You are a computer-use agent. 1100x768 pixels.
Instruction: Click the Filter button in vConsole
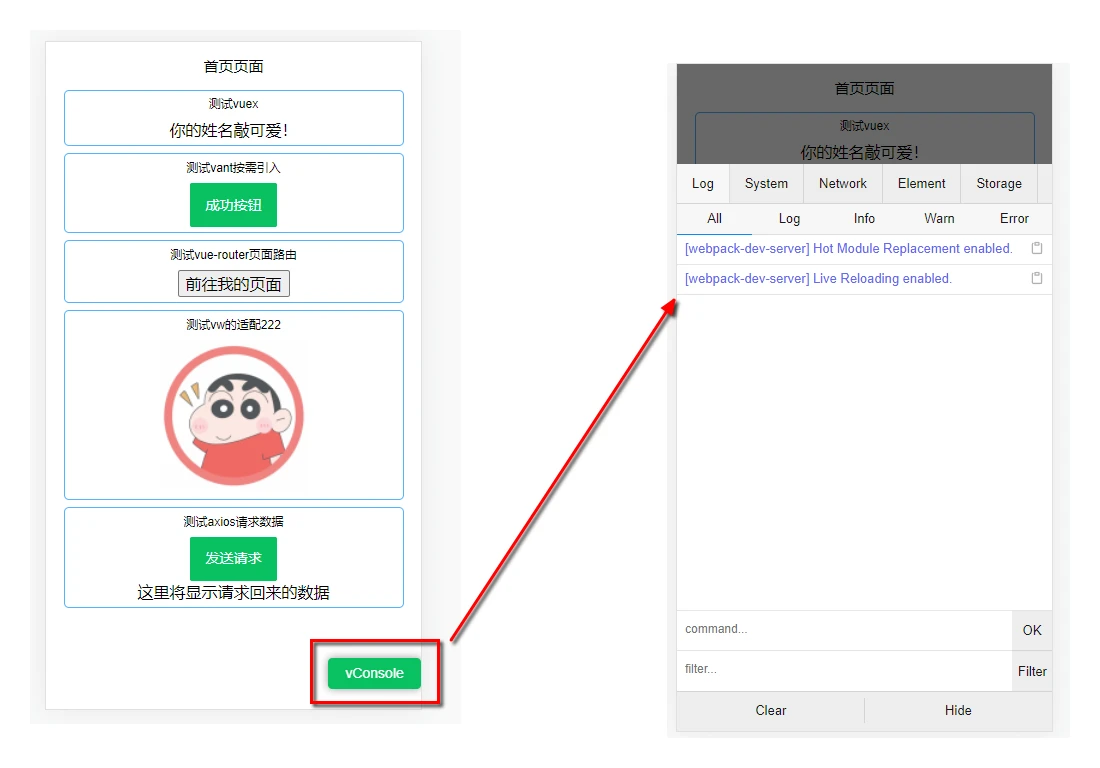[1032, 671]
